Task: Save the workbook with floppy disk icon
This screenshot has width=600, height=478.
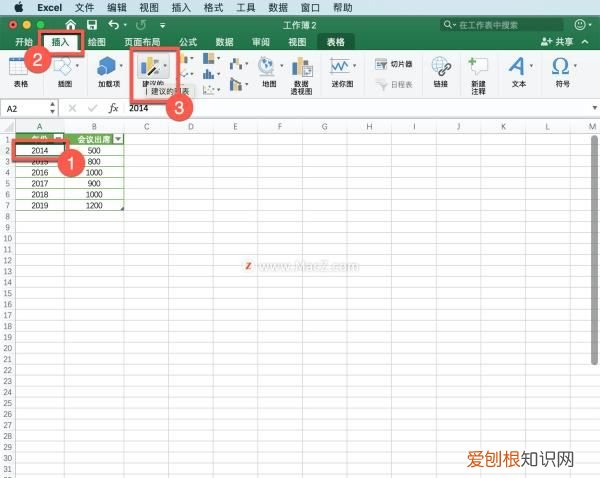Action: click(92, 25)
